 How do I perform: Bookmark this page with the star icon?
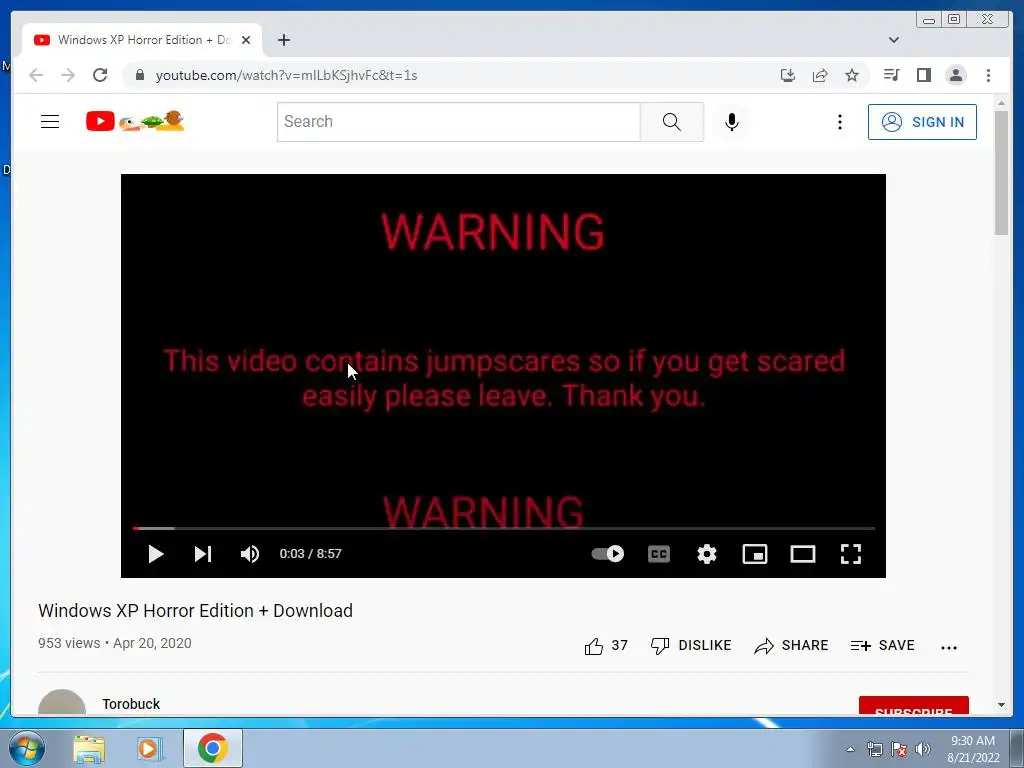point(852,75)
